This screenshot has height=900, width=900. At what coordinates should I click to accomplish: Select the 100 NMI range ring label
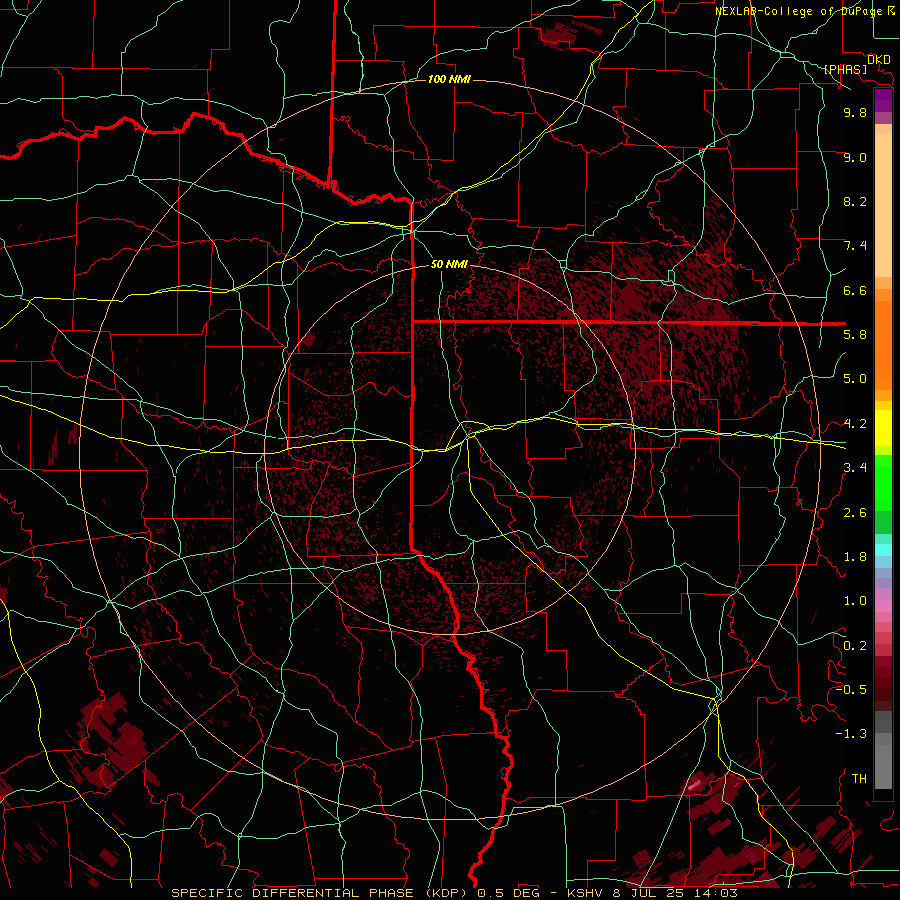click(x=449, y=79)
